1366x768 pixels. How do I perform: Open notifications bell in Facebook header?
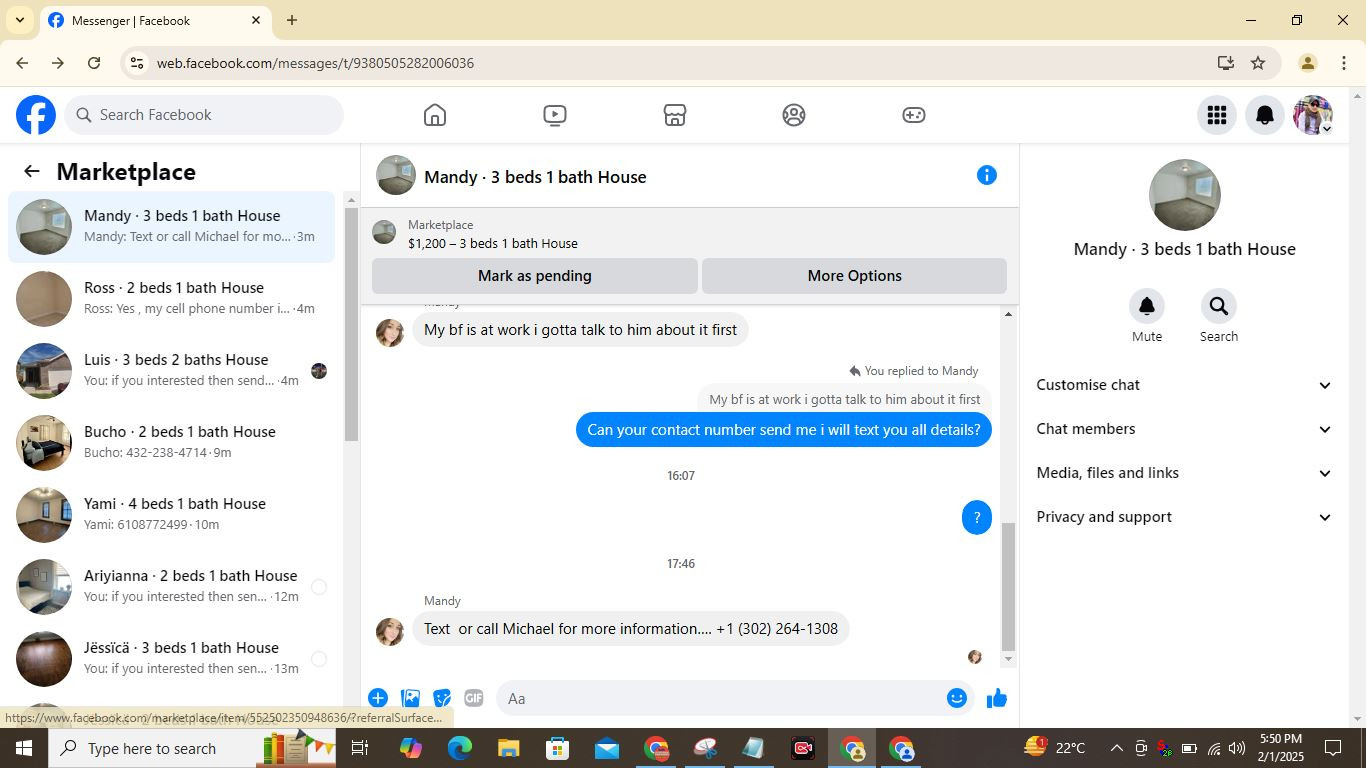[x=1265, y=115]
